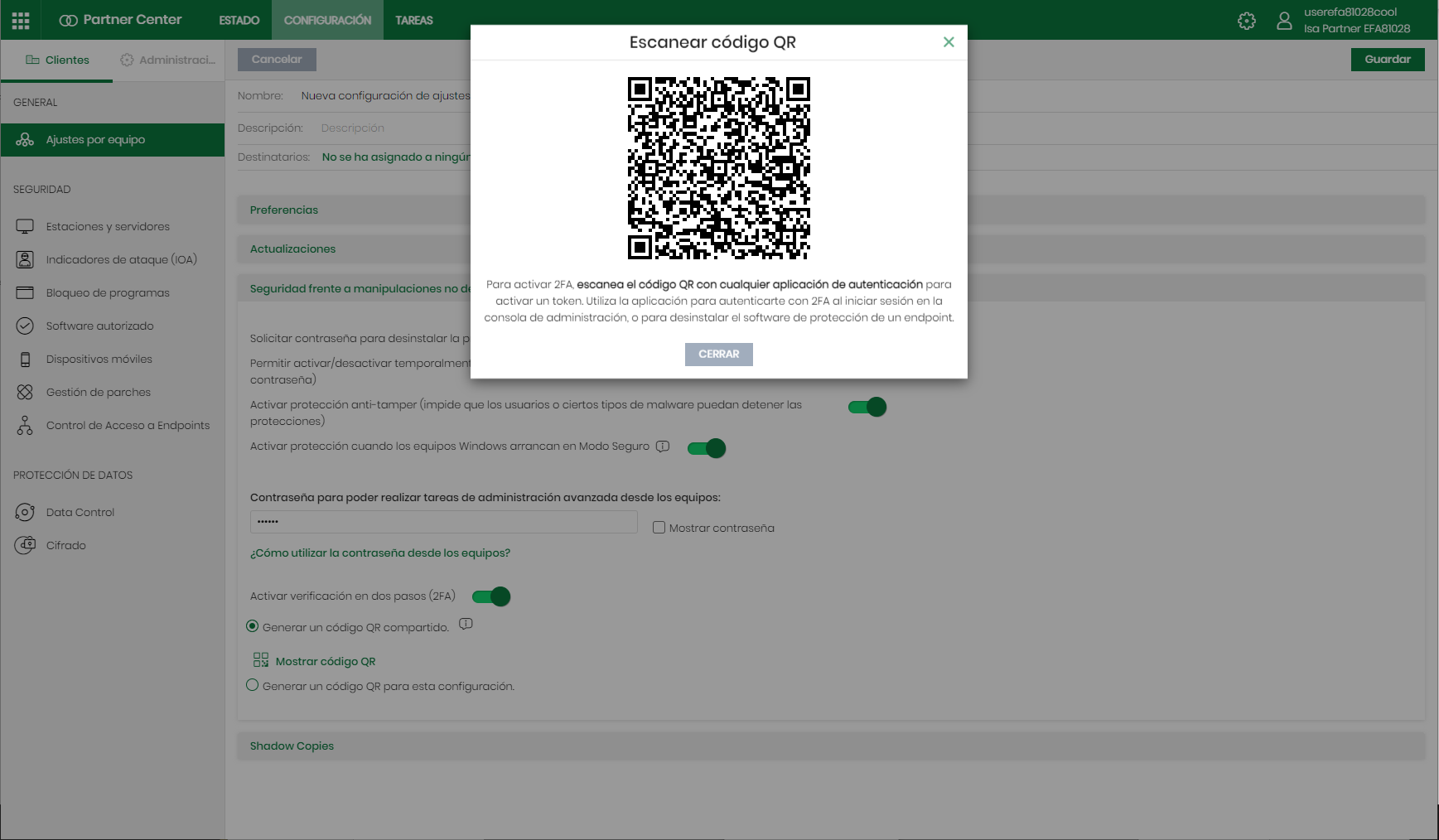Switch to the Clientes tab

(56, 60)
